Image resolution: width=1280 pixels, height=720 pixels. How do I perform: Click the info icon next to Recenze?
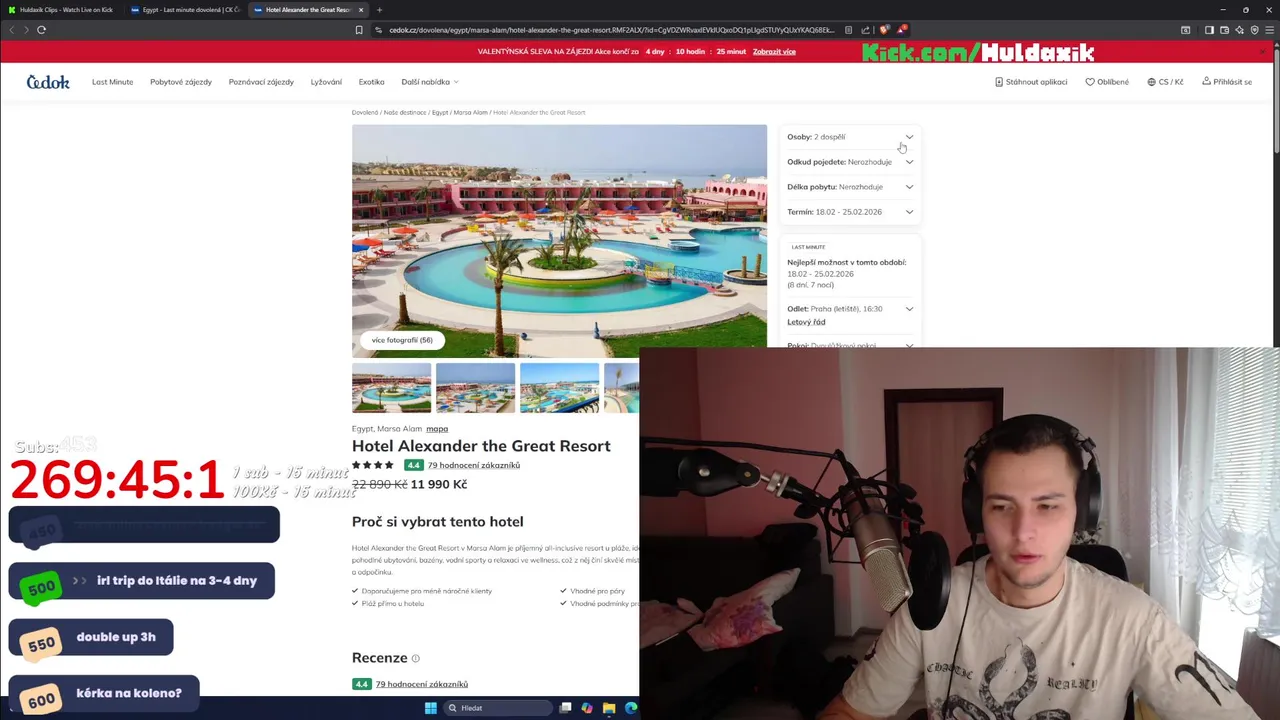tap(416, 658)
